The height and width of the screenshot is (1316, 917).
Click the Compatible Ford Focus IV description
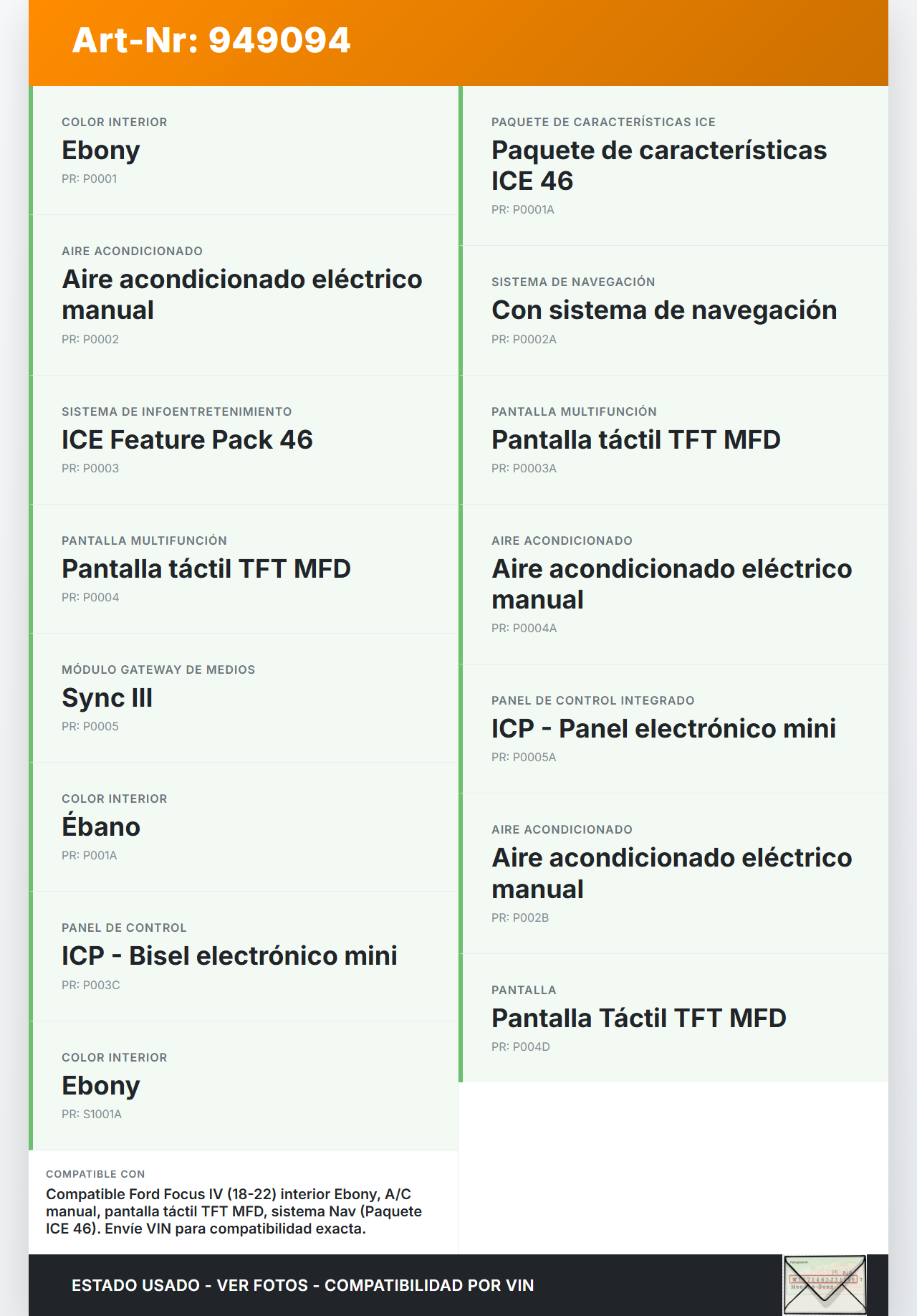click(234, 1211)
